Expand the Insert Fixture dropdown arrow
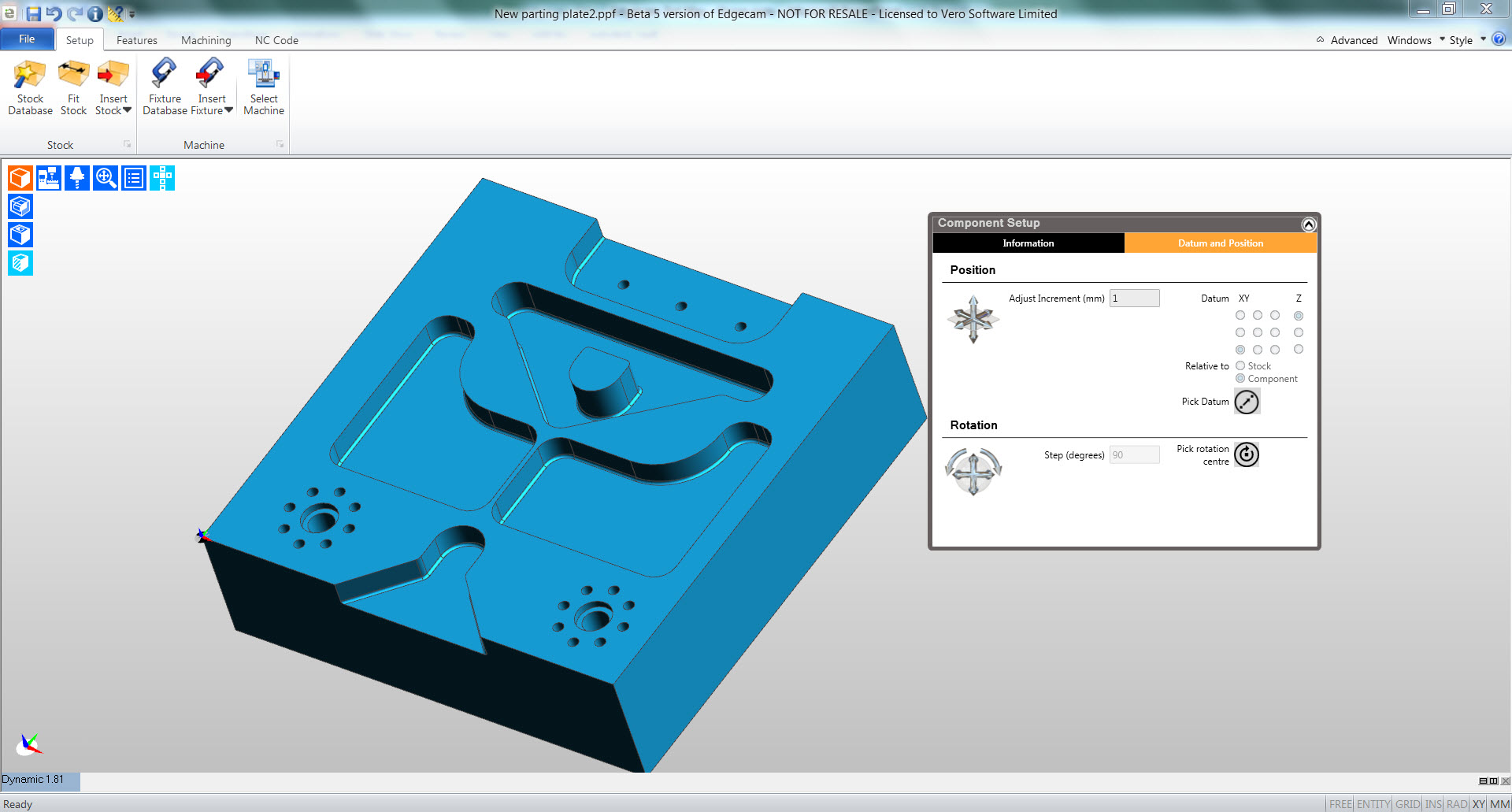 pyautogui.click(x=228, y=111)
